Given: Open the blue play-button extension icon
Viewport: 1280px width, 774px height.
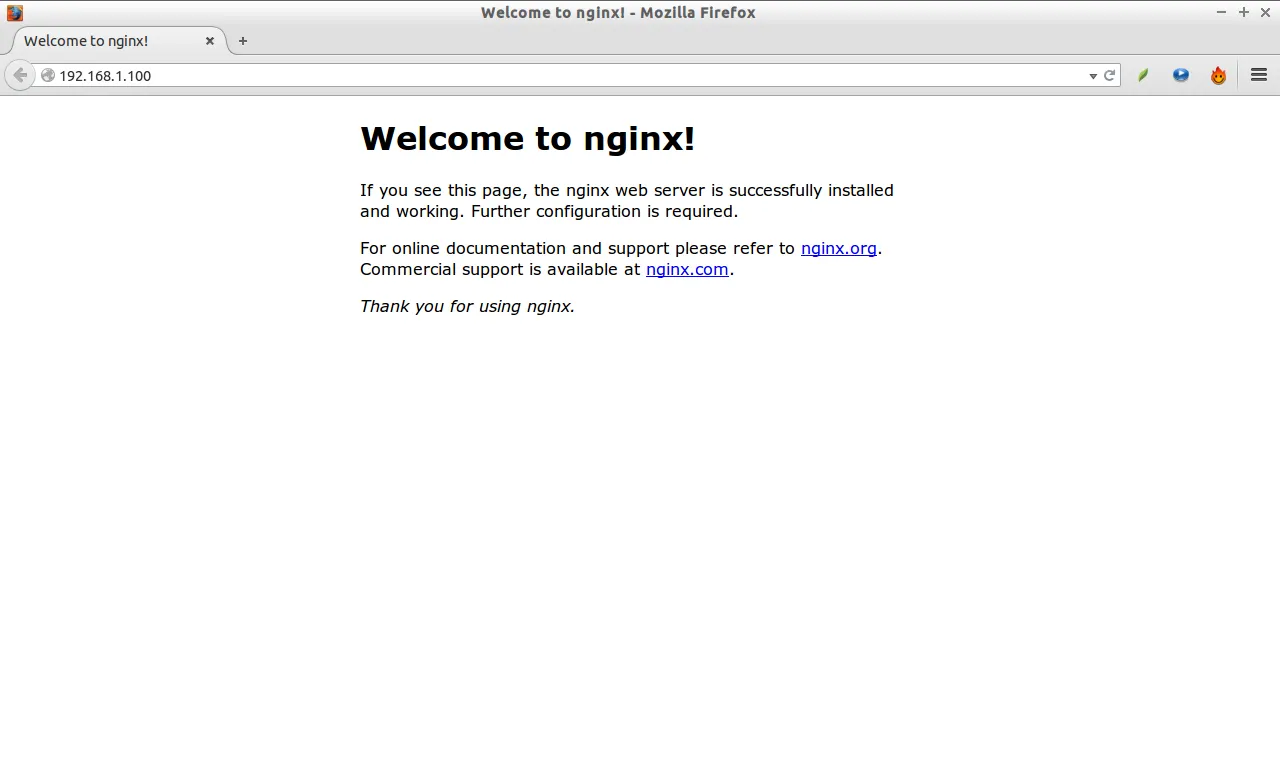Looking at the screenshot, I should [x=1181, y=75].
